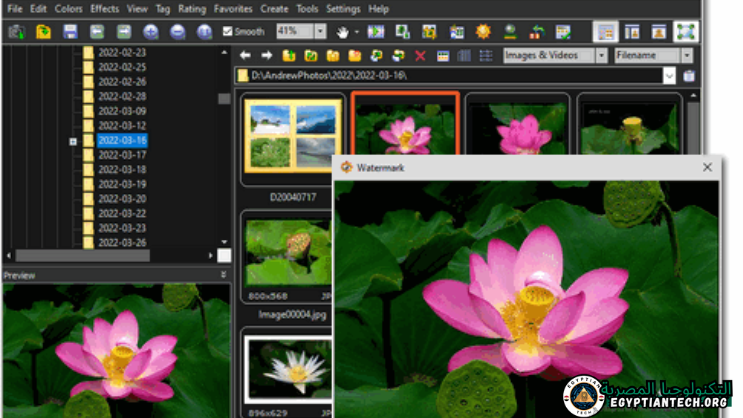This screenshot has height=418, width=743.
Task: Open the hand cursor tool dropdown arrow
Action: click(x=357, y=32)
